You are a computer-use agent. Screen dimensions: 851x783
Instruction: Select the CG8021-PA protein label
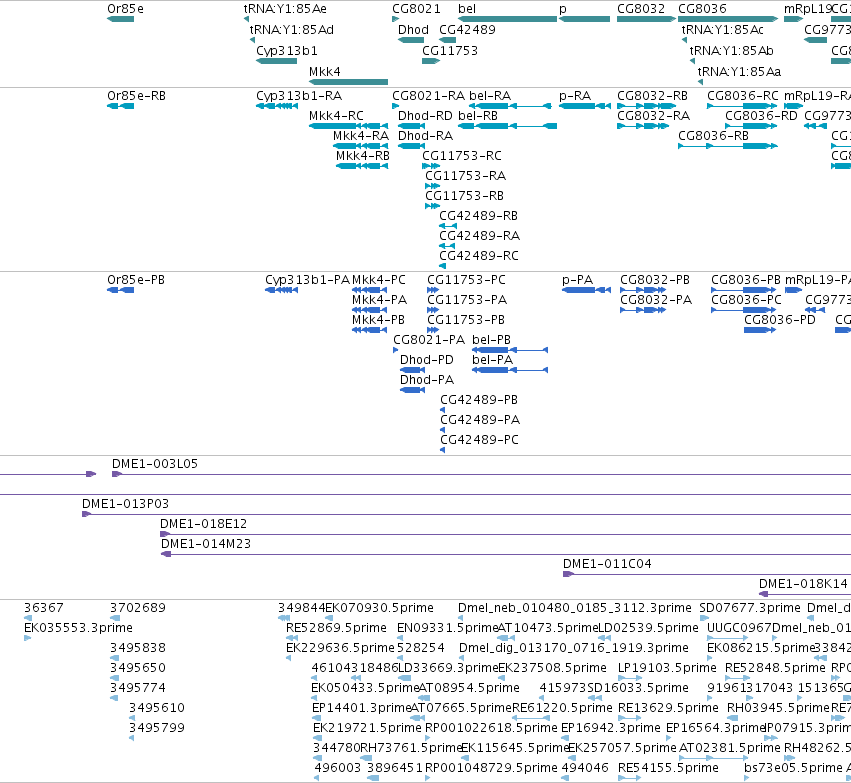(429, 340)
